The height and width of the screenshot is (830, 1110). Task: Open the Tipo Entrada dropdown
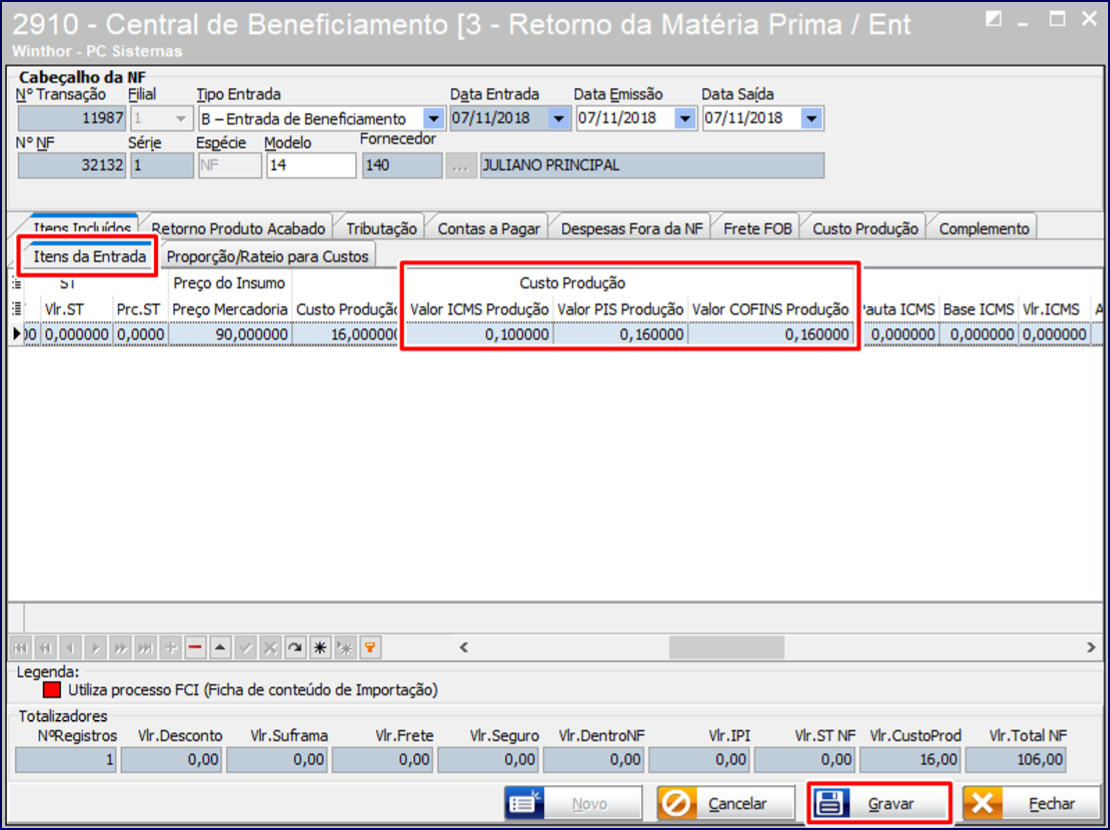433,119
